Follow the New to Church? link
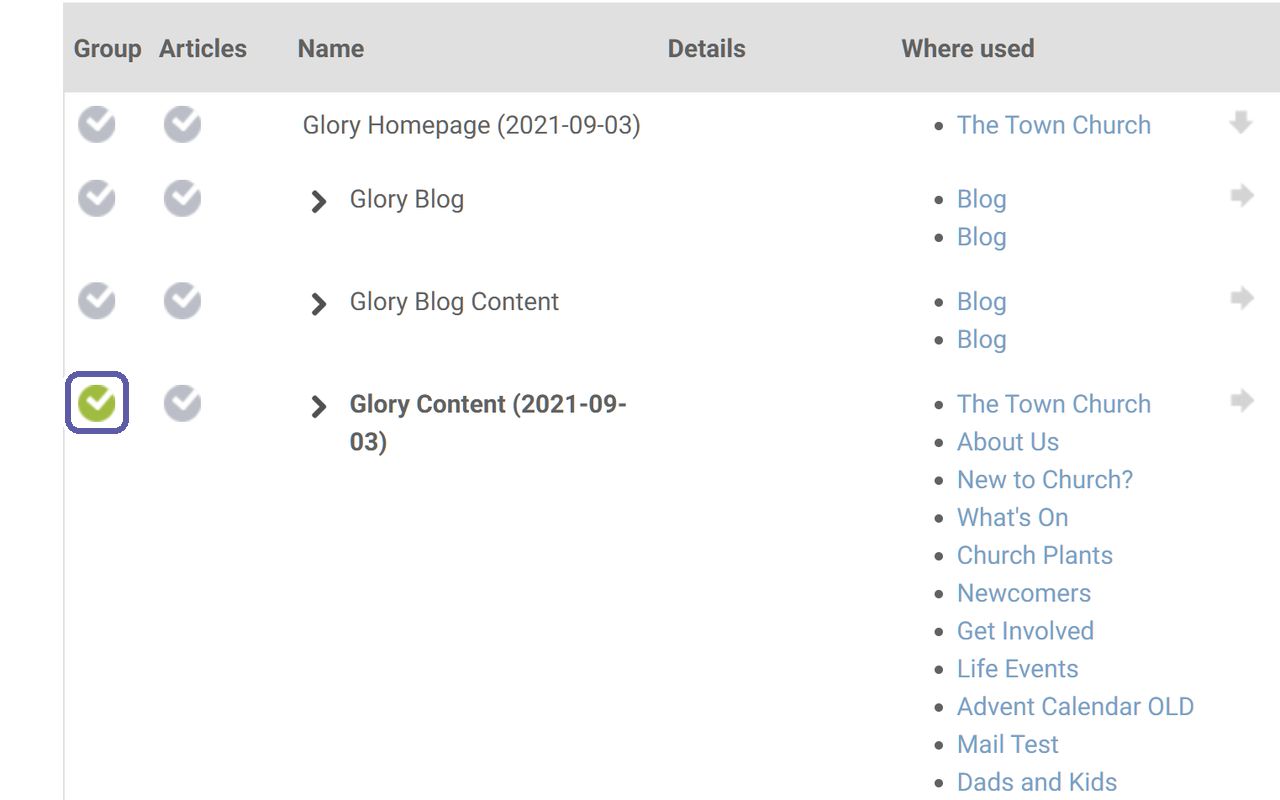Image resolution: width=1280 pixels, height=800 pixels. (1045, 480)
